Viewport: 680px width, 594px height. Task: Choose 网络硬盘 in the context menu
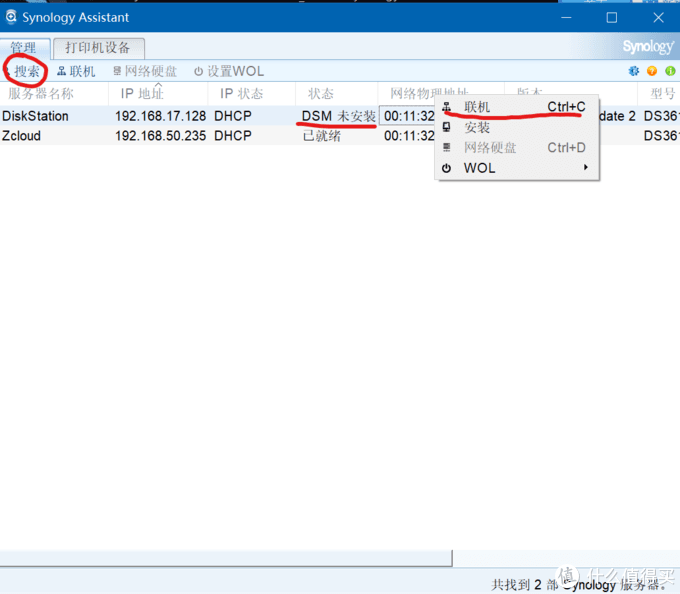pos(517,147)
